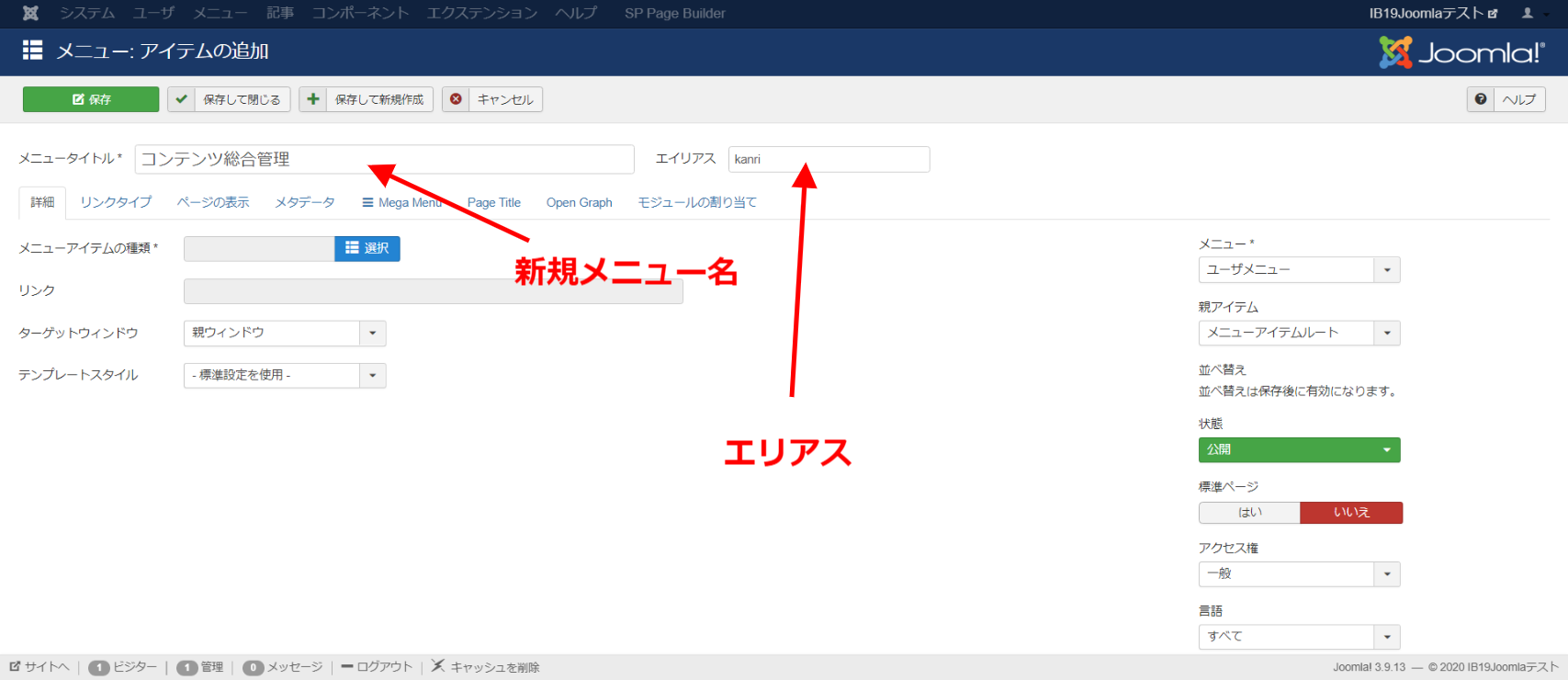This screenshot has width=1568, height=680.
Task: Open the 状態 公開 status dropdown
Action: pos(1299,450)
